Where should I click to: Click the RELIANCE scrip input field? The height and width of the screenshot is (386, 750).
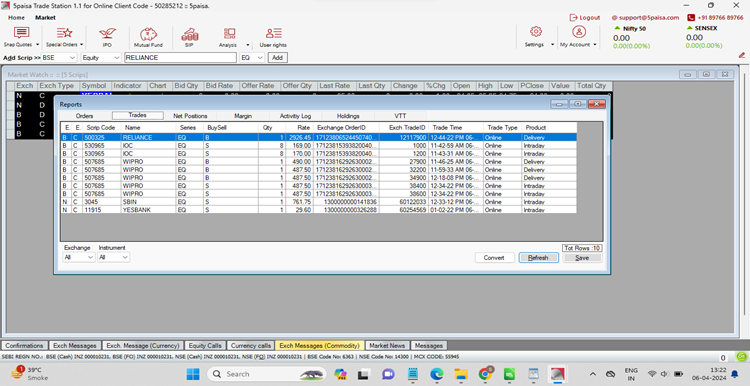(180, 57)
